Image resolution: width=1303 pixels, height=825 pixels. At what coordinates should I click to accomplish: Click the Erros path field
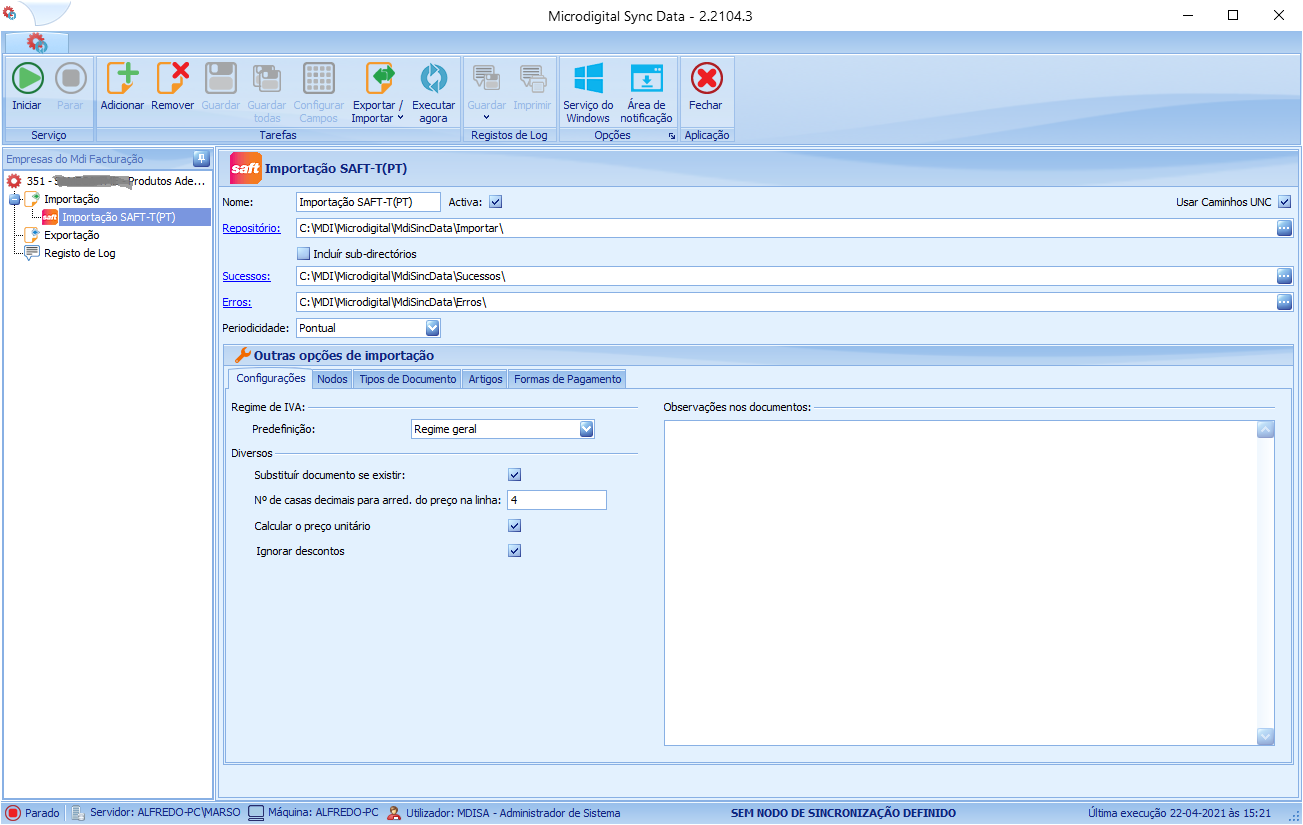tap(785, 302)
